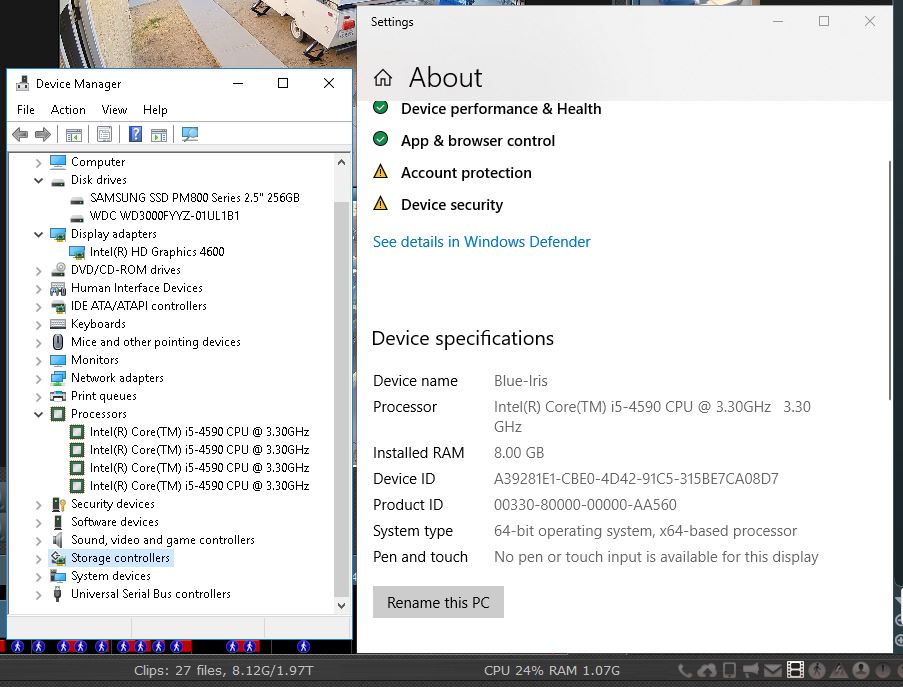This screenshot has height=687, width=903.
Task: Click Device Manager scrollbar down arrow
Action: click(x=342, y=605)
